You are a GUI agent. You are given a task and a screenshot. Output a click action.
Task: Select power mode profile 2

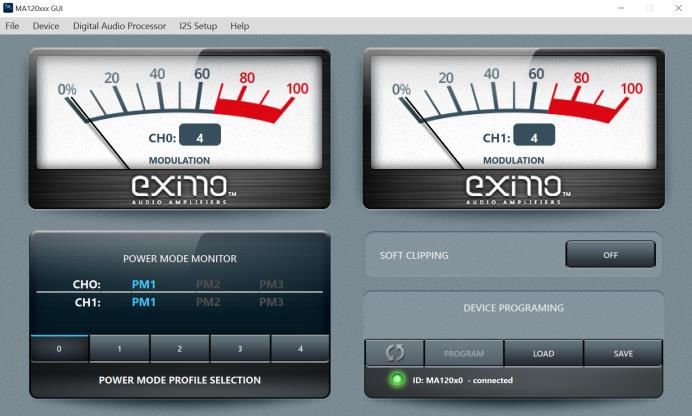point(180,348)
